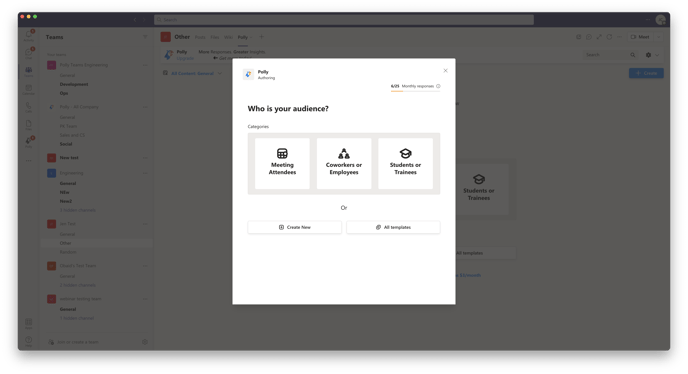This screenshot has height=374, width=688.
Task: Open Jen Test team more options
Action: (145, 224)
